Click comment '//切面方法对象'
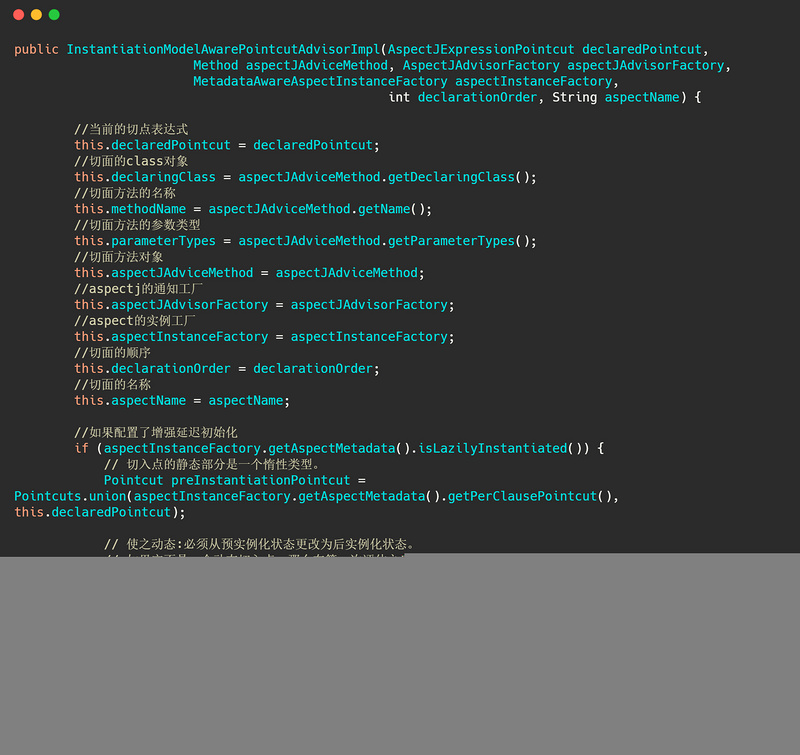The width and height of the screenshot is (800, 755). 119,257
